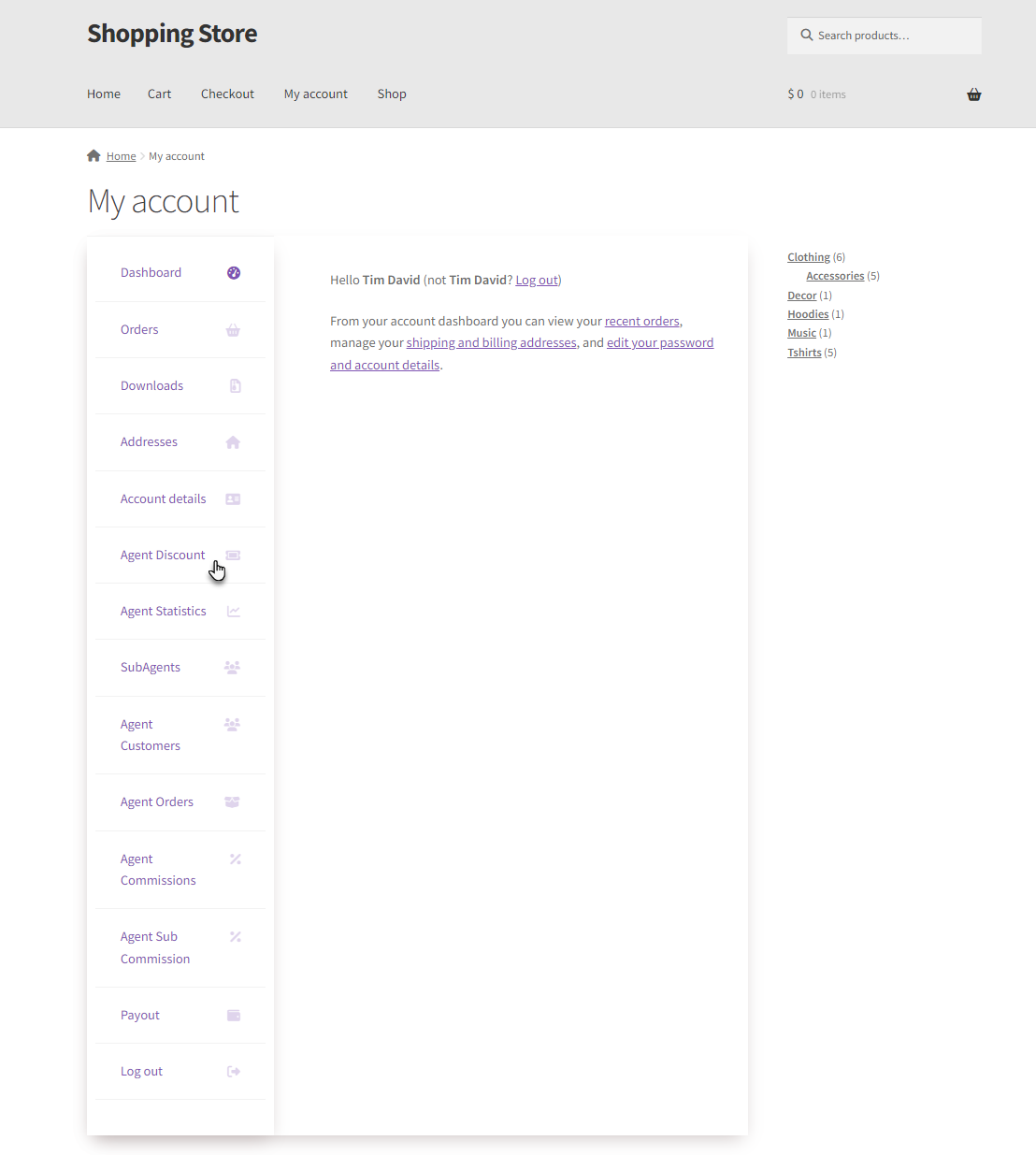Open the Decor category
Viewport: 1036px width, 1155px height.
[x=801, y=296]
